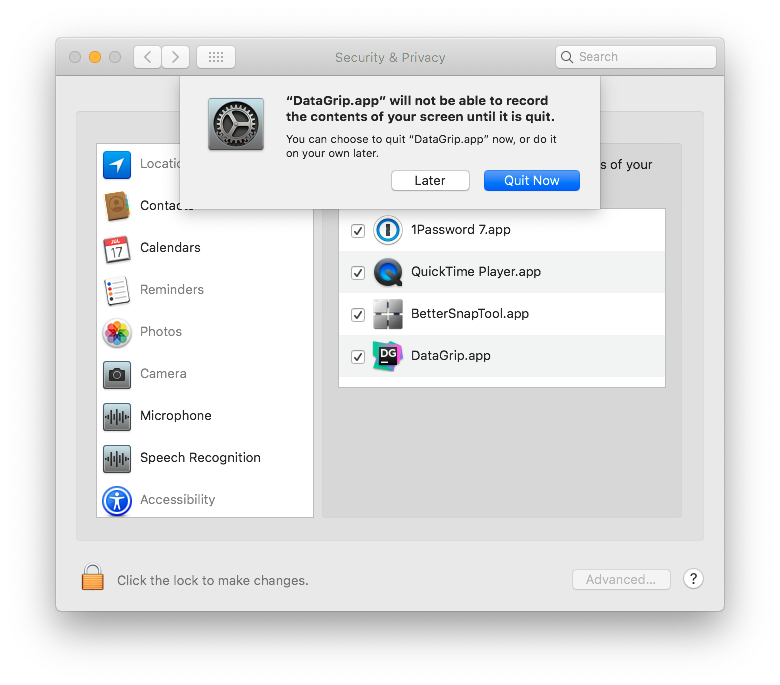Show all preferences grid button
Viewport: 780px width, 685px height.
click(216, 57)
